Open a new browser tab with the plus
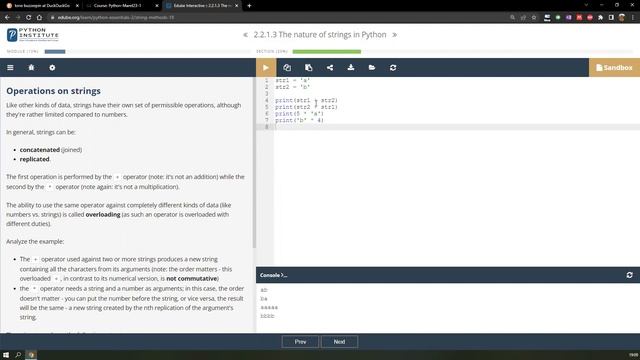This screenshot has width=640, height=360. (249, 6)
